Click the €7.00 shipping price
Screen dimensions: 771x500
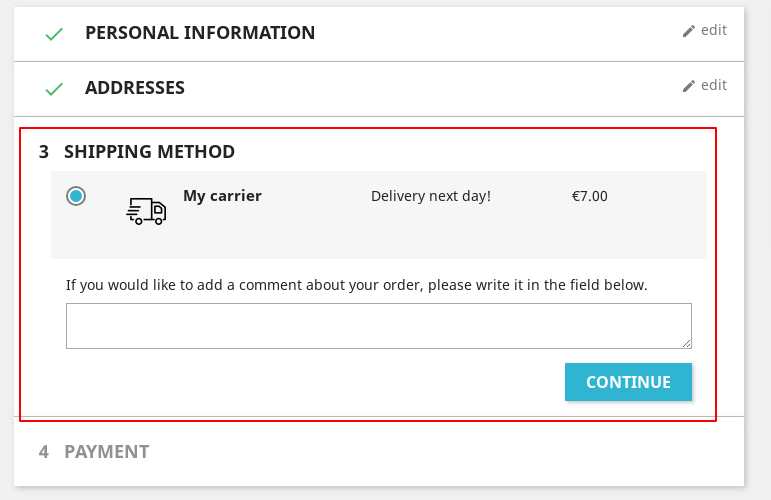pyautogui.click(x=589, y=196)
